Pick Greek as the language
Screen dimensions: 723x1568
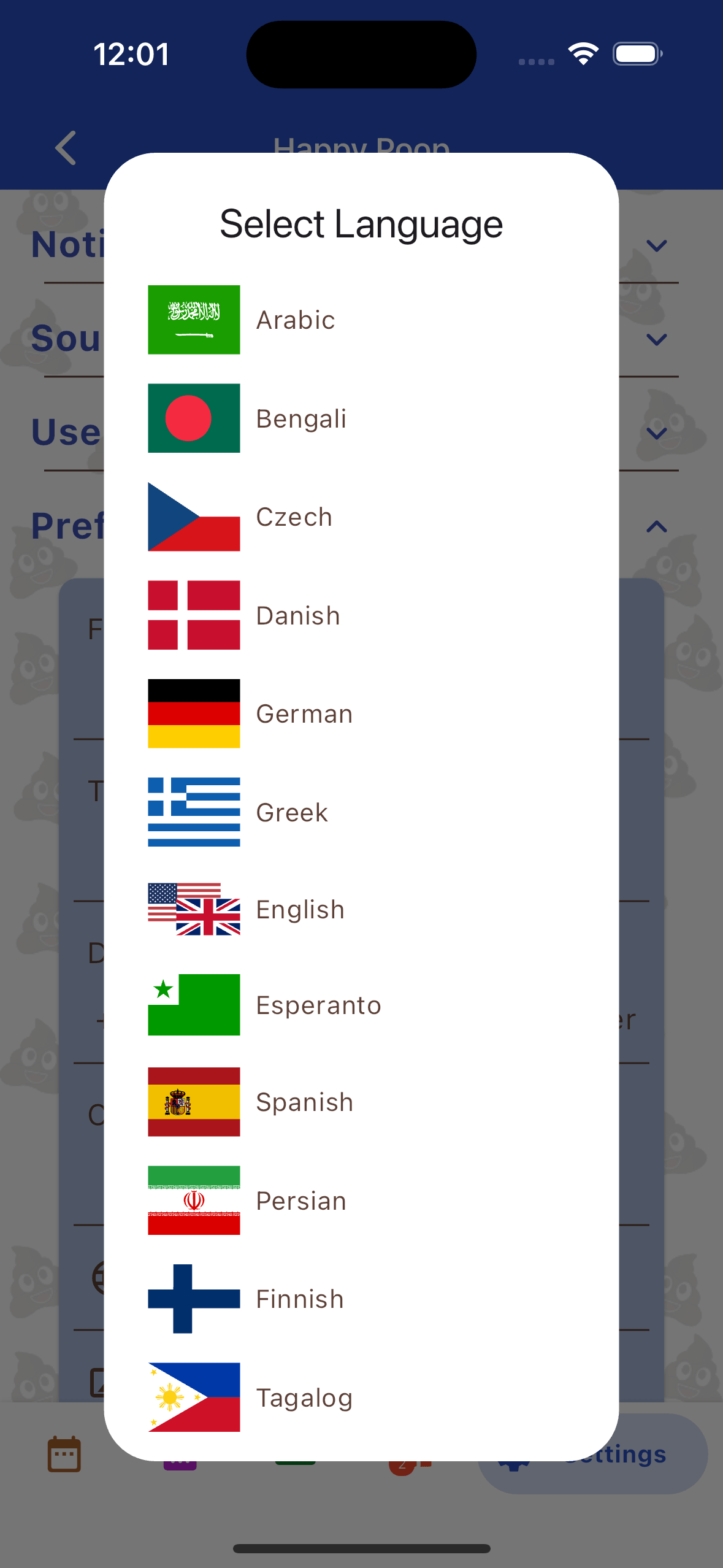[293, 811]
